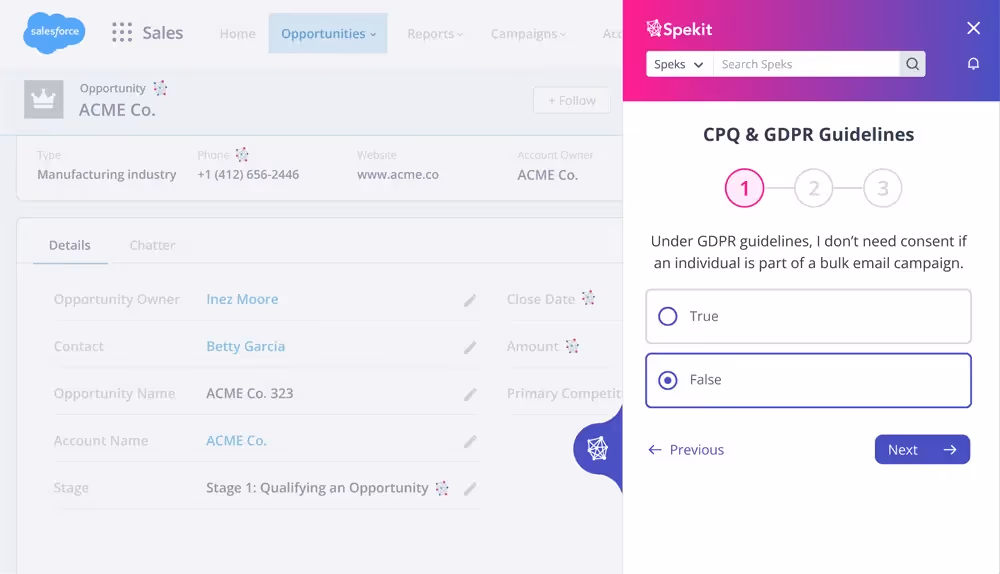The image size is (1000, 574).
Task: Click Spekit icon next to Phone label
Action: pos(242,154)
